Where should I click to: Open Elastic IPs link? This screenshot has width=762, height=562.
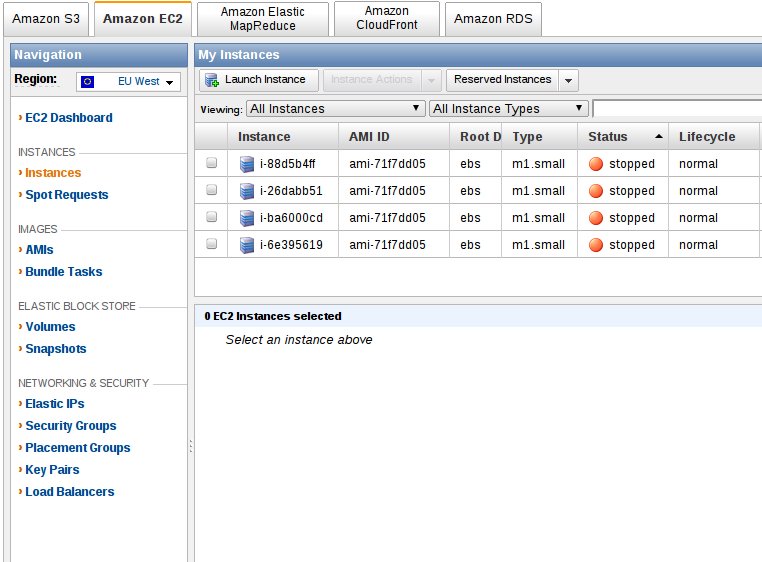pos(54,404)
